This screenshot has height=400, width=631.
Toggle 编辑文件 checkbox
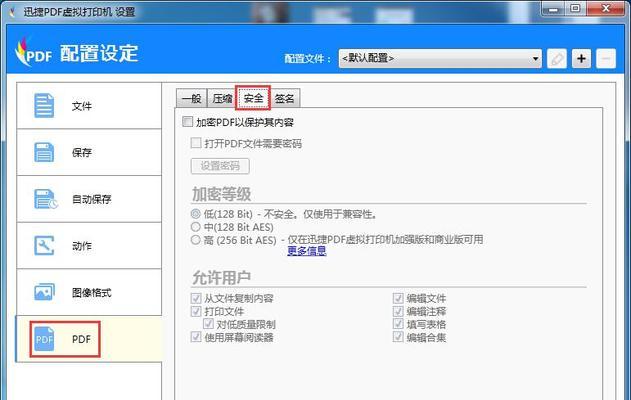pyautogui.click(x=398, y=298)
